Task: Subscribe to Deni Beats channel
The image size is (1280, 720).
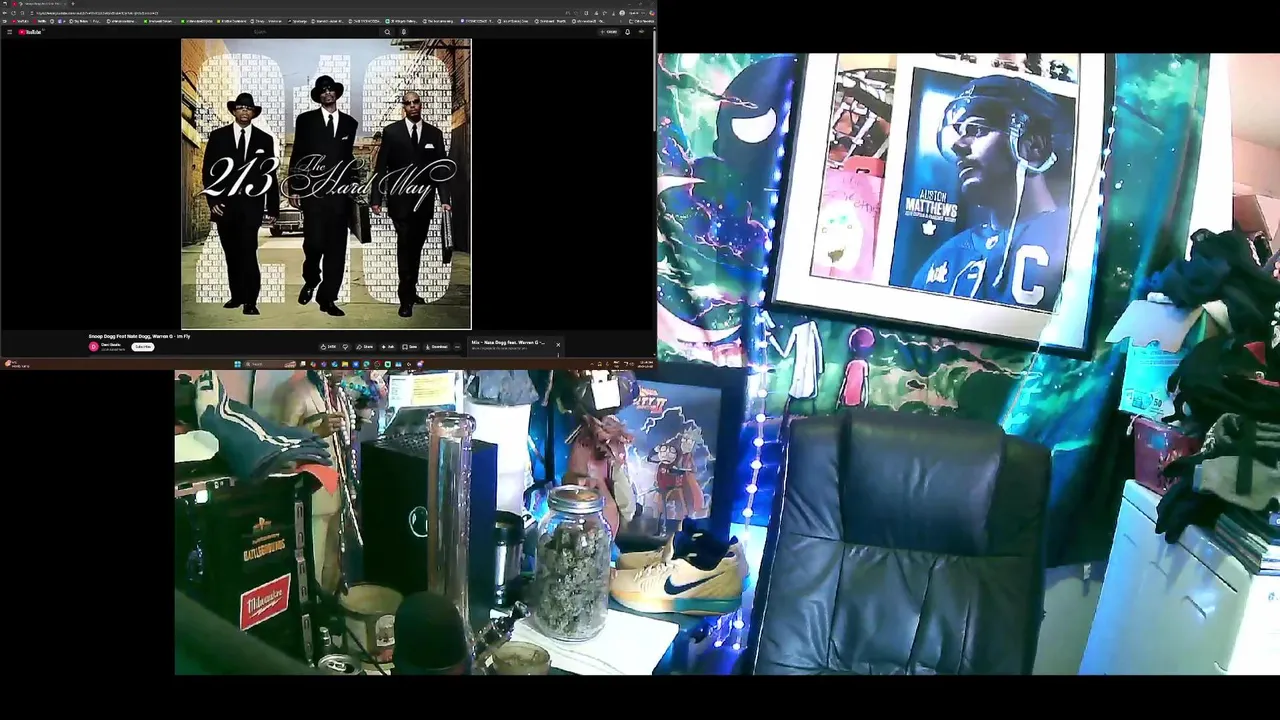Action: (143, 347)
